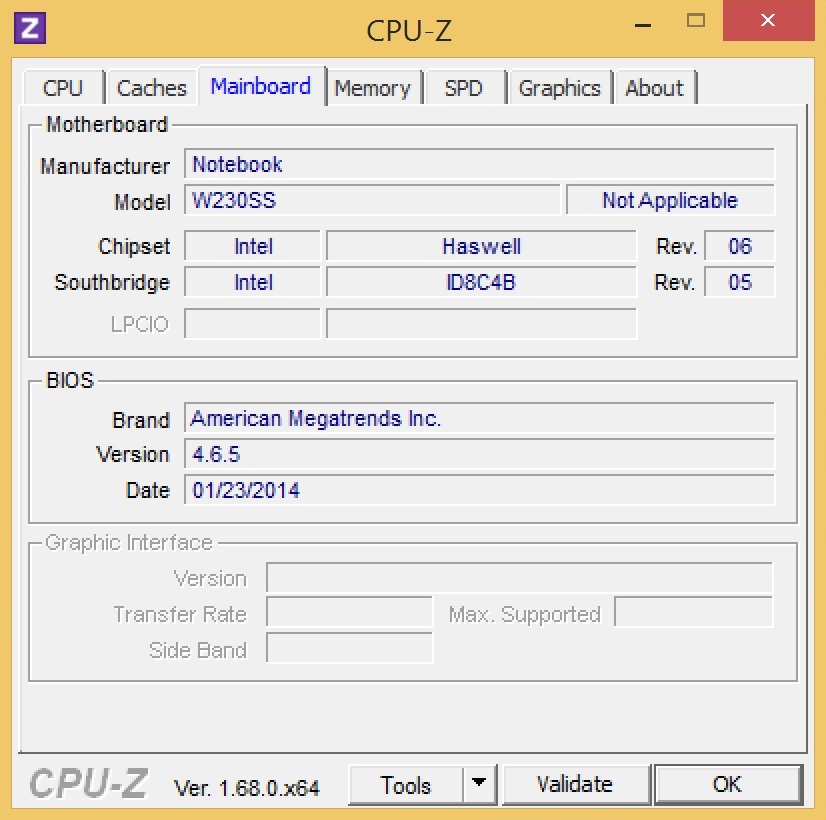
Task: Select the Haswell chipset value
Action: 481,246
